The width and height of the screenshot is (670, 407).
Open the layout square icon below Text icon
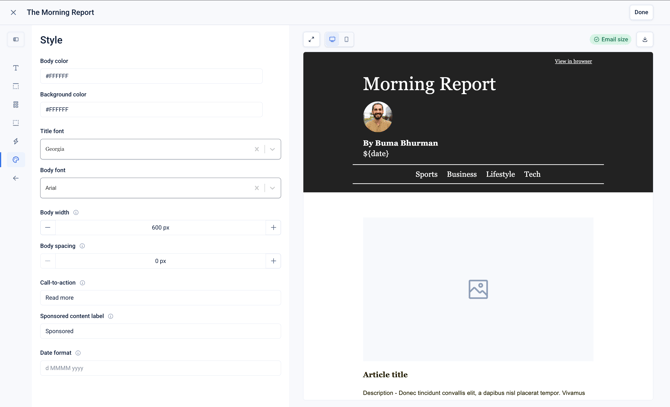pos(16,86)
